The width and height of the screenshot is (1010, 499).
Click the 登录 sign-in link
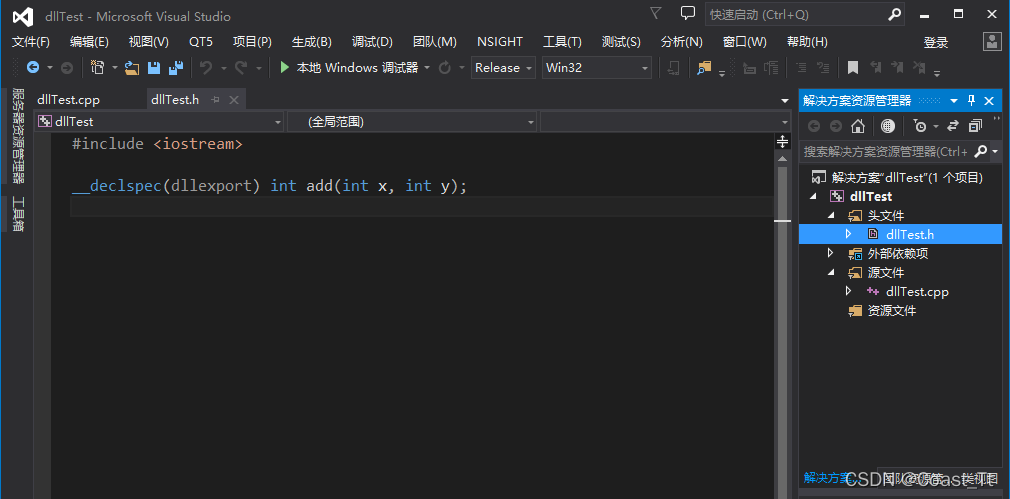click(x=936, y=42)
